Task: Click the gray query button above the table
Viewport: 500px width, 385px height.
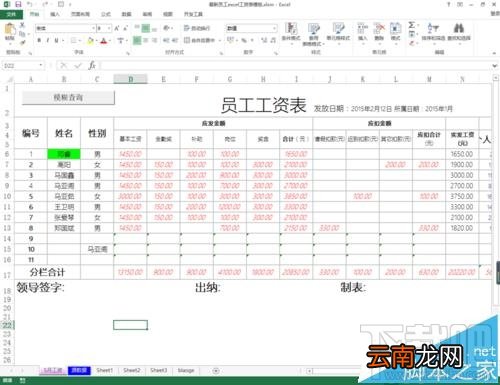Action: click(68, 98)
